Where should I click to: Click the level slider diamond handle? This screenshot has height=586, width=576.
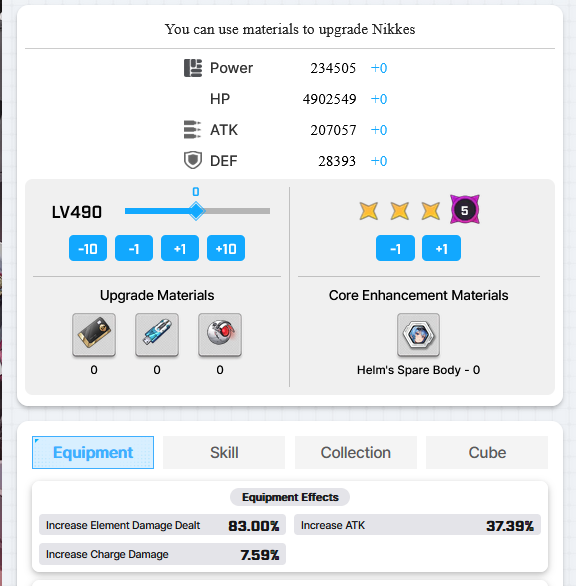coord(196,211)
